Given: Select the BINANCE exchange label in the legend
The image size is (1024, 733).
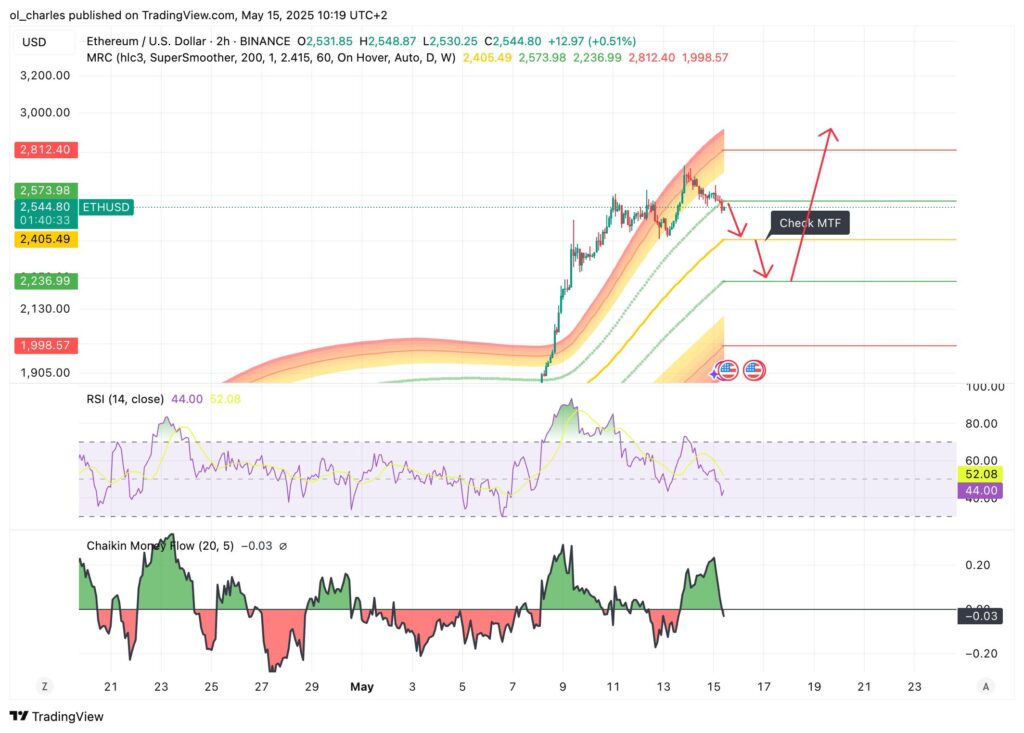Looking at the screenshot, I should coord(264,42).
